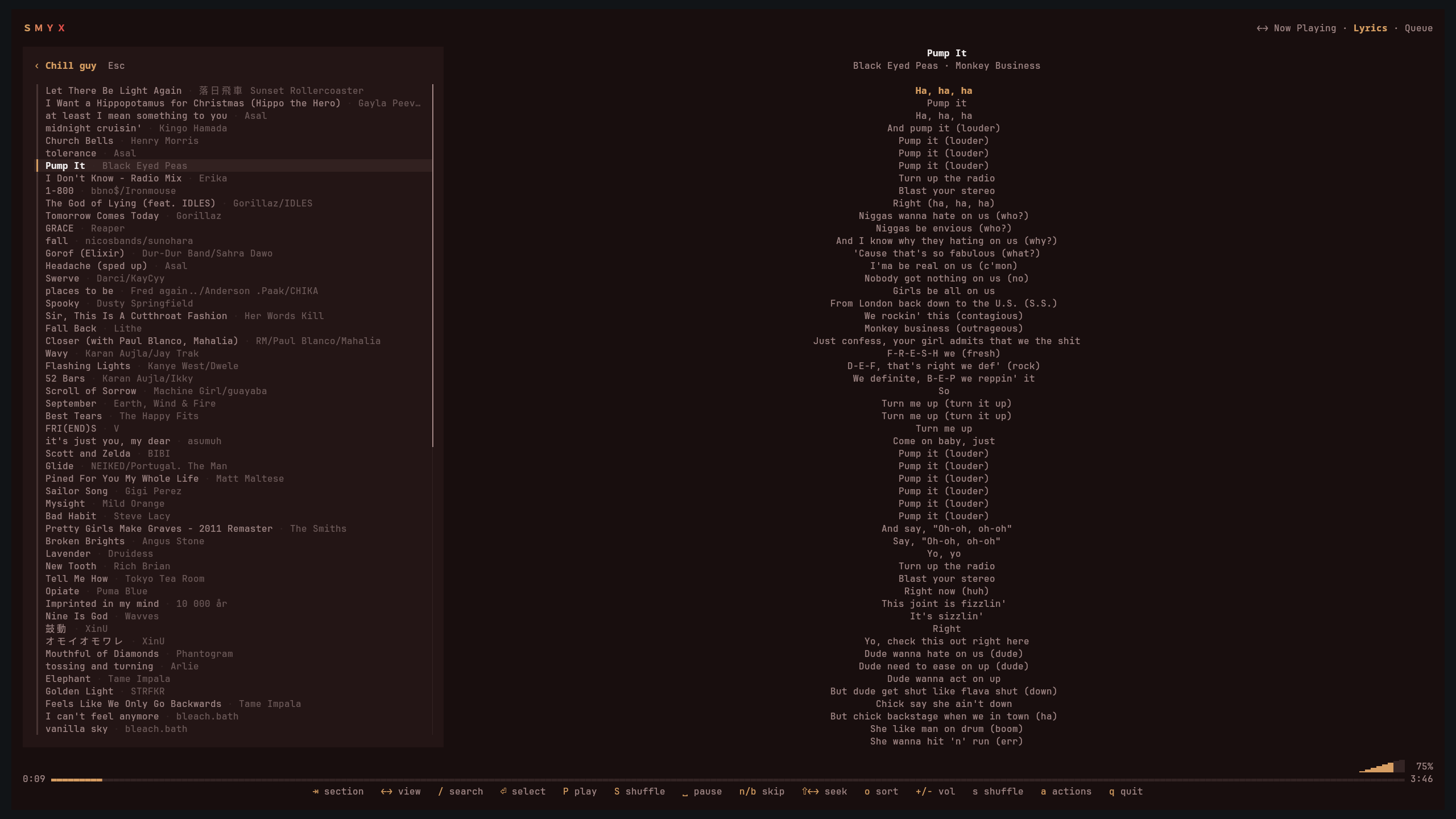Image resolution: width=1456 pixels, height=819 pixels.
Task: Select Scott and Zelda by BIBI
Action: pos(234,454)
